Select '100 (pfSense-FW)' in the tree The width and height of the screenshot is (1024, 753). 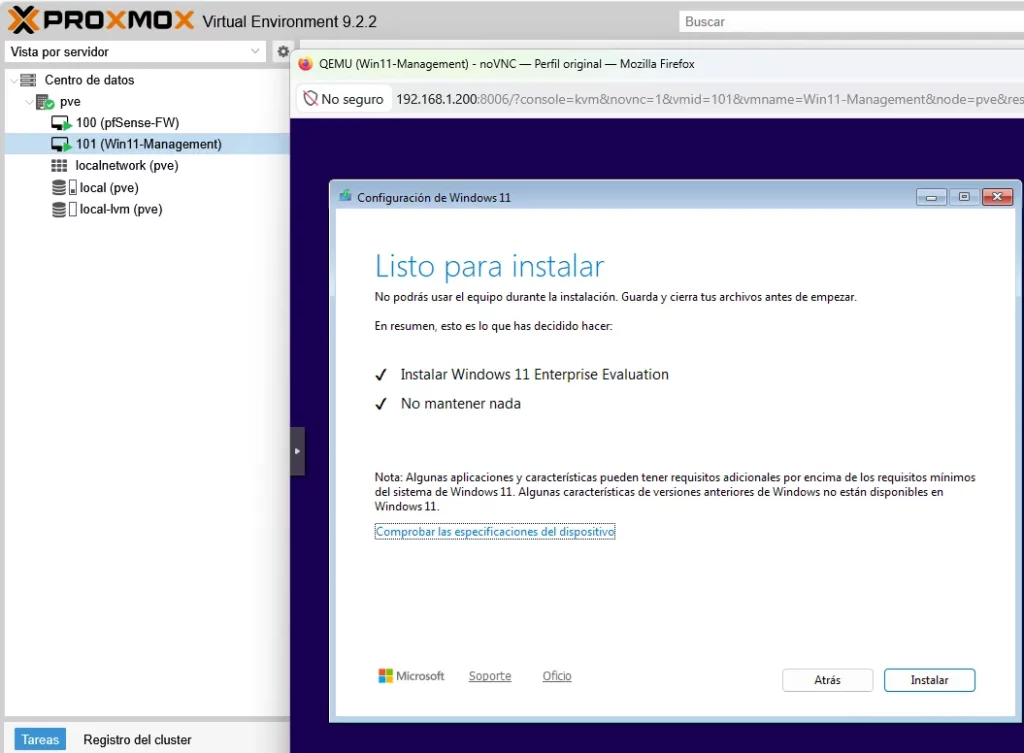coord(127,123)
